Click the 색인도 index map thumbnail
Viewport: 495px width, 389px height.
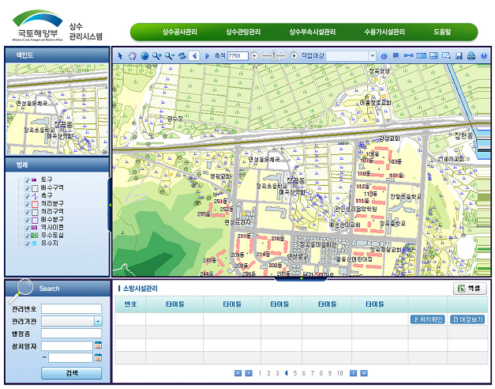[x=57, y=109]
